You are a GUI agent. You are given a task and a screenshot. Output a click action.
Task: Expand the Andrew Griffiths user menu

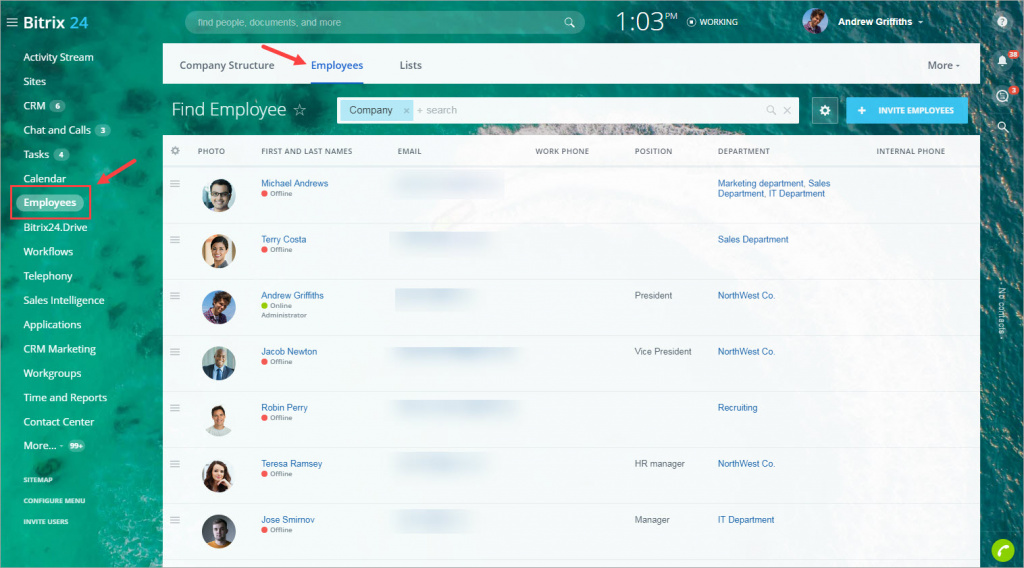click(880, 22)
